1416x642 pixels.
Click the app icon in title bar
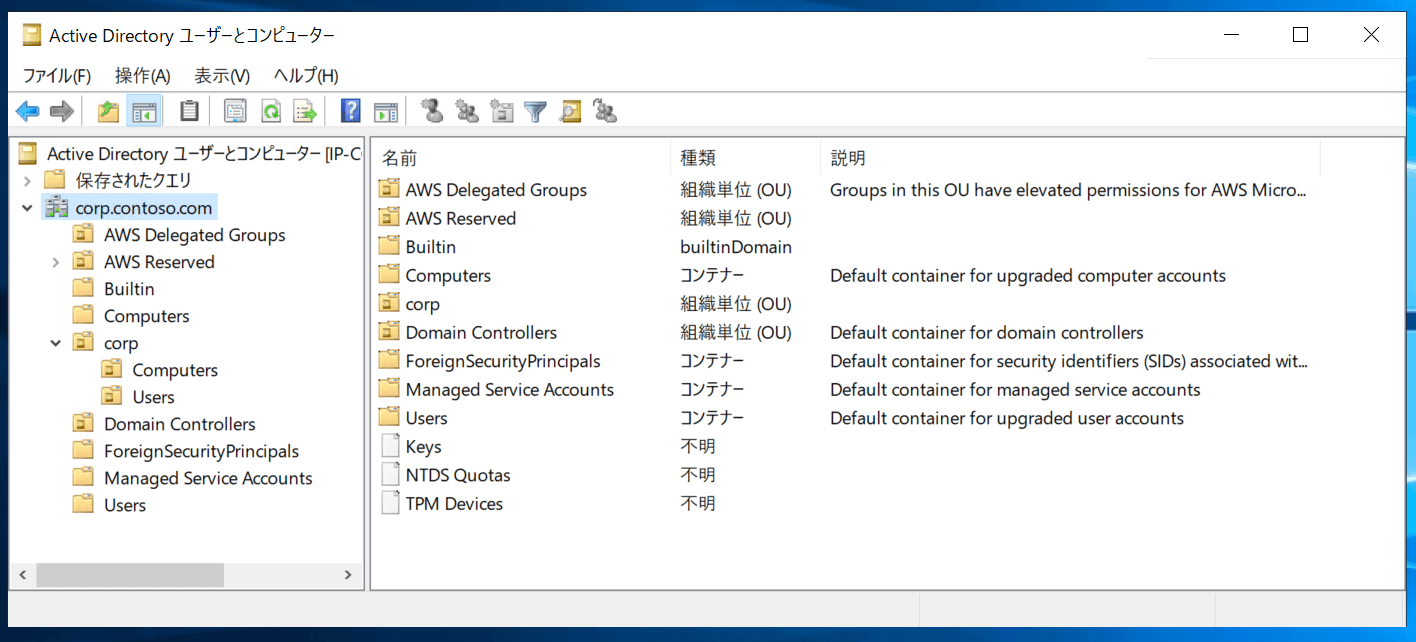click(x=32, y=36)
